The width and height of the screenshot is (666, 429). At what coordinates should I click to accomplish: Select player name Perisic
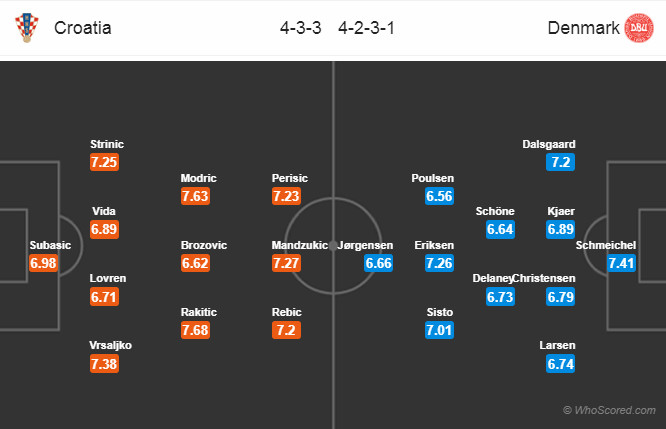coord(289,178)
